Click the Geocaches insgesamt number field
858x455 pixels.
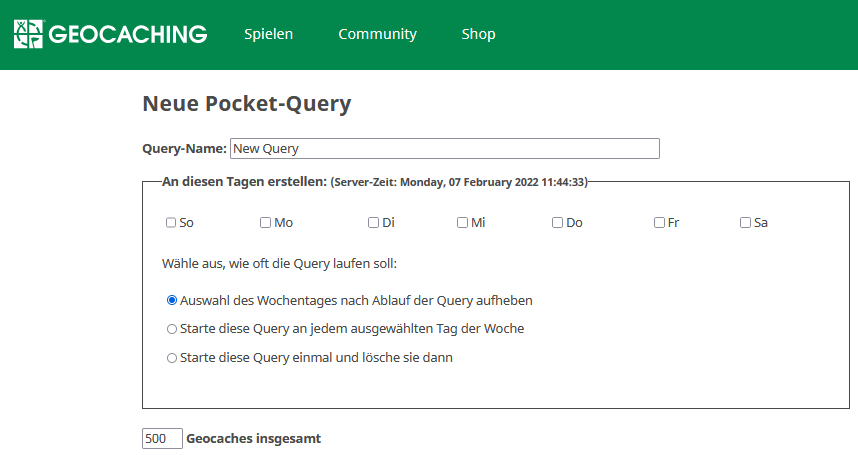tap(162, 439)
